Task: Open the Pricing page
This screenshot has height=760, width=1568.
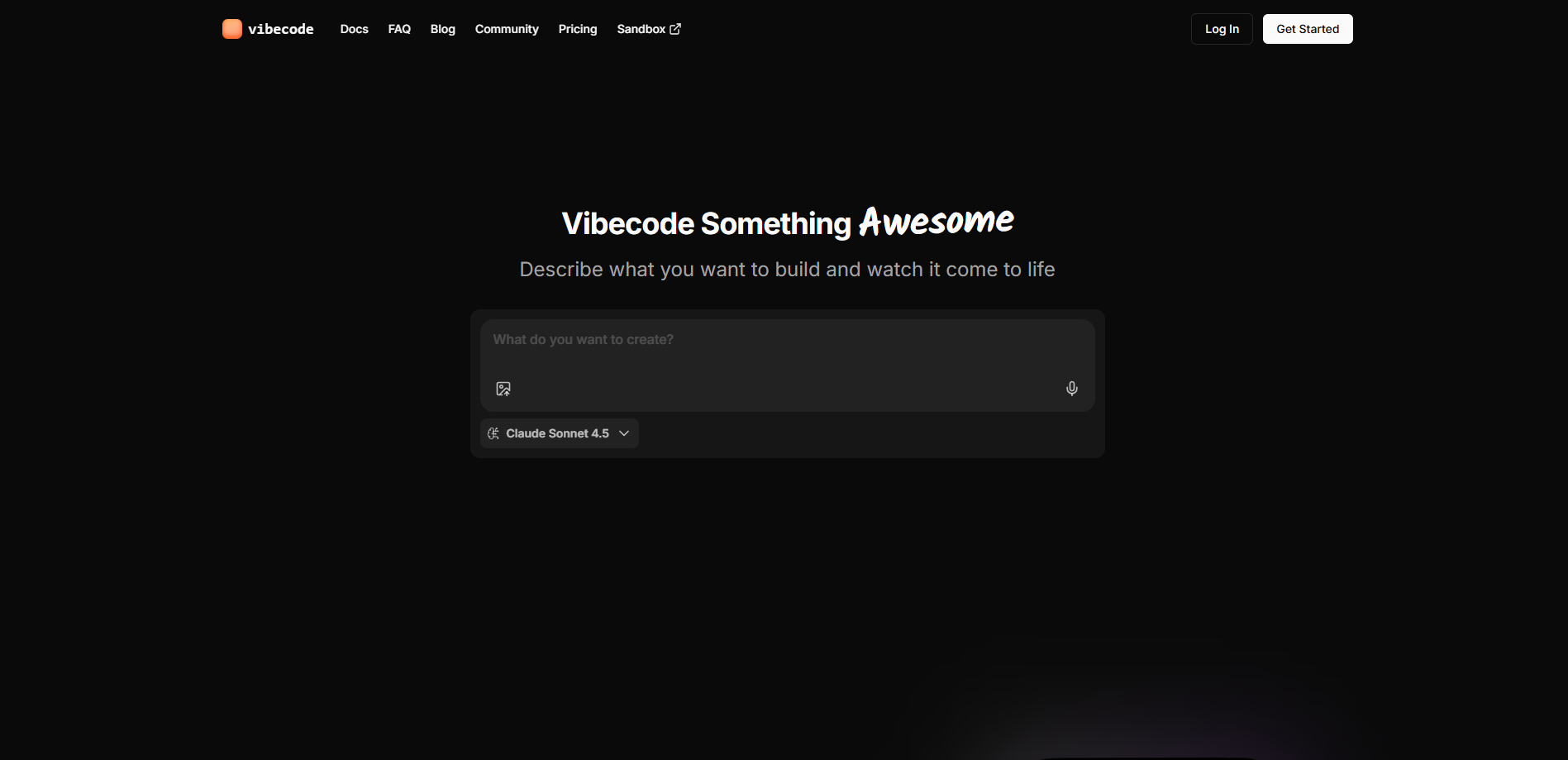Action: 577,29
